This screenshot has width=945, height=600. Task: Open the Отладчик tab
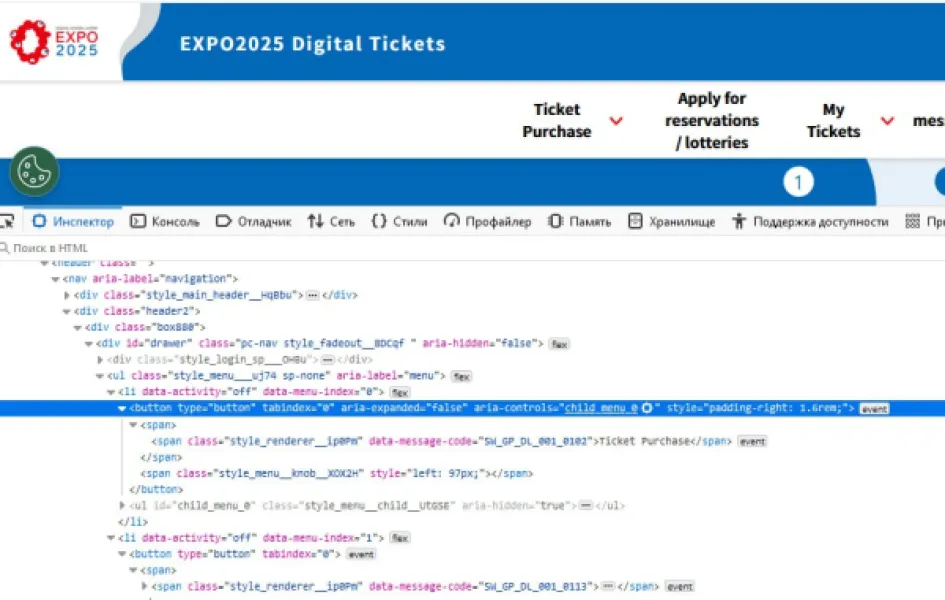[x=253, y=222]
